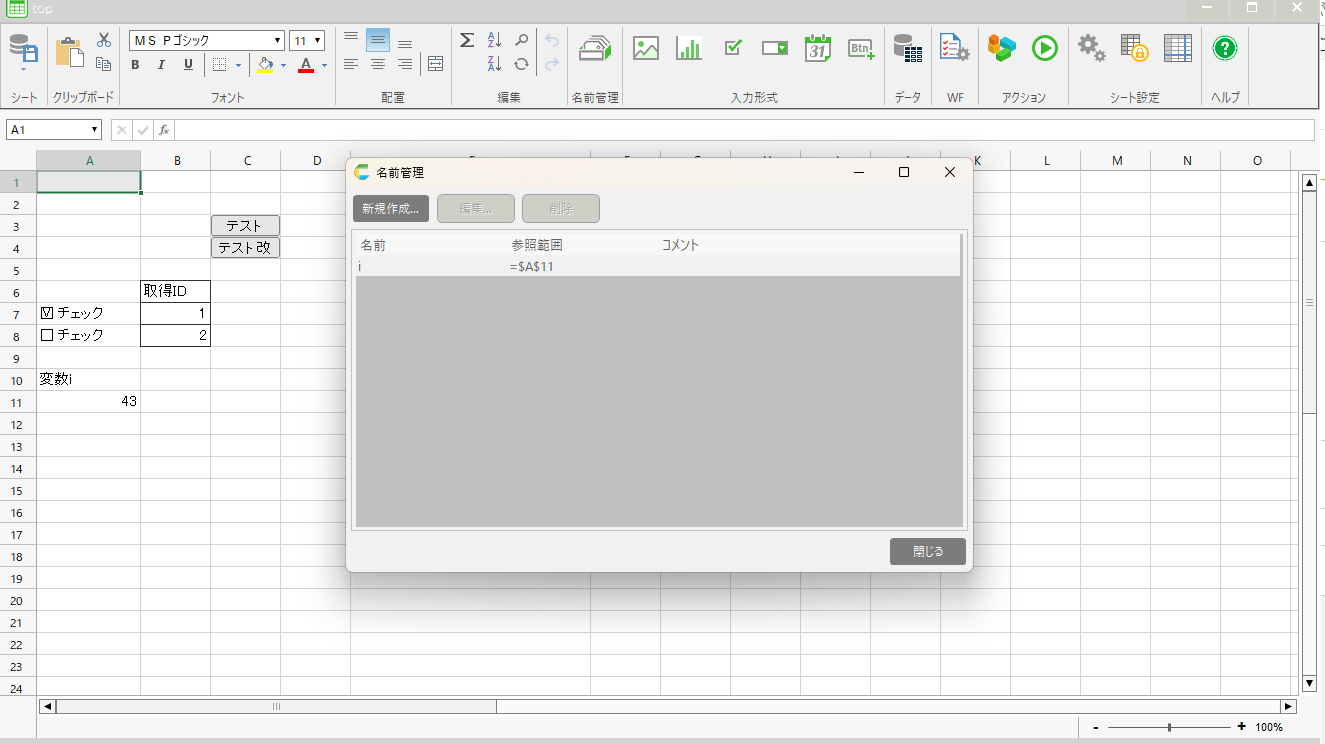Click the green play action icon
This screenshot has width=1325, height=744.
(x=1045, y=48)
